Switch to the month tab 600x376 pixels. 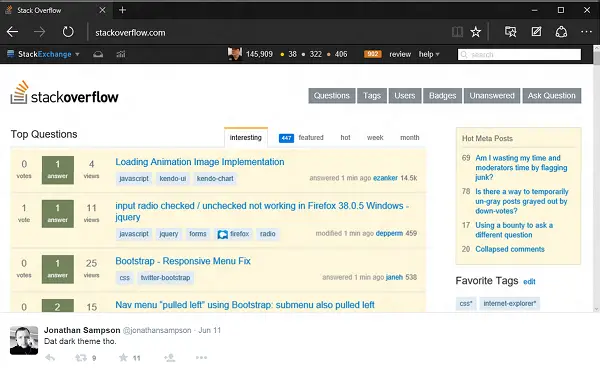[x=409, y=138]
